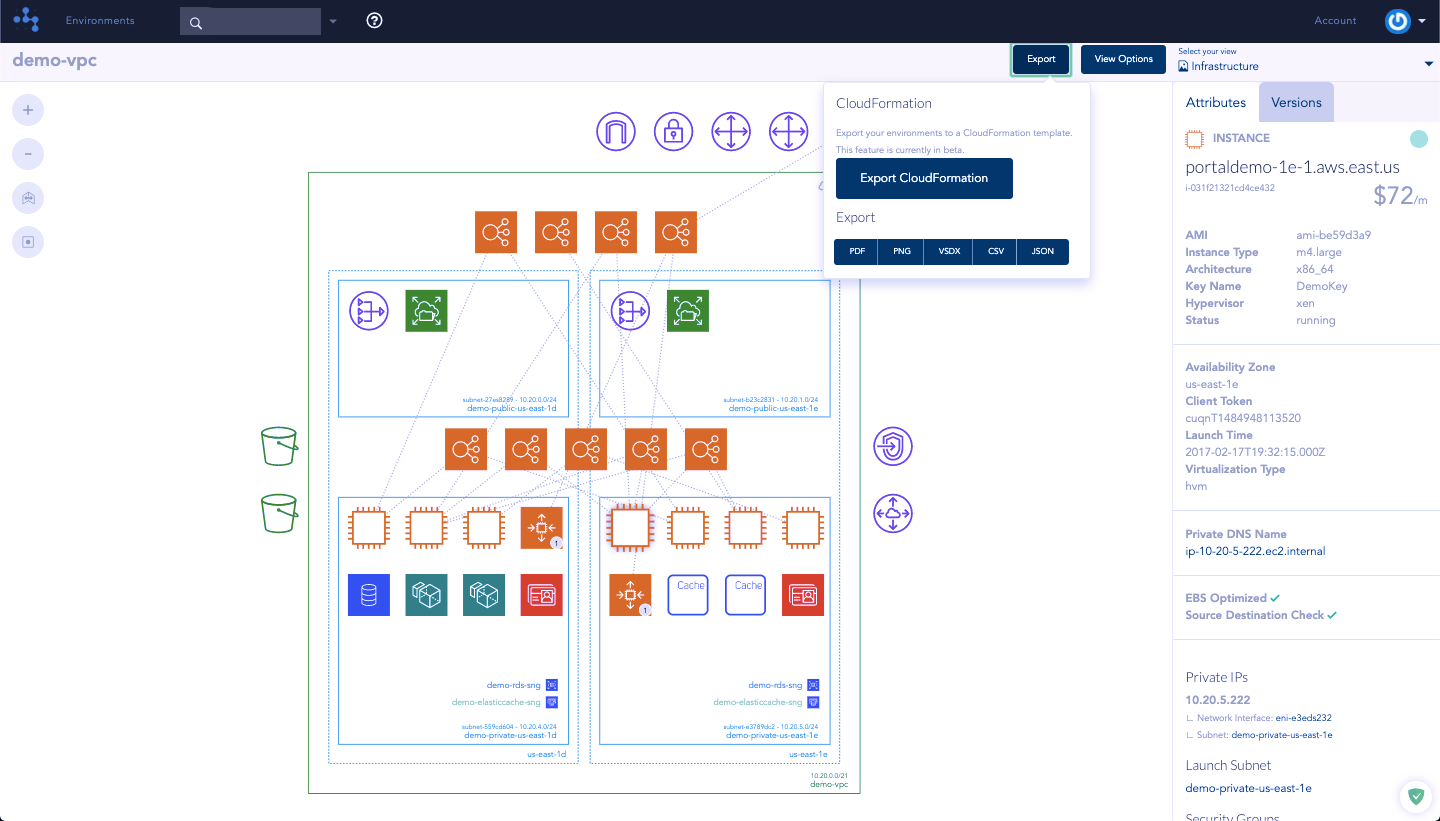Click the Hyperglance logo in top bar
Screen dimensions: 1440x821
26,20
